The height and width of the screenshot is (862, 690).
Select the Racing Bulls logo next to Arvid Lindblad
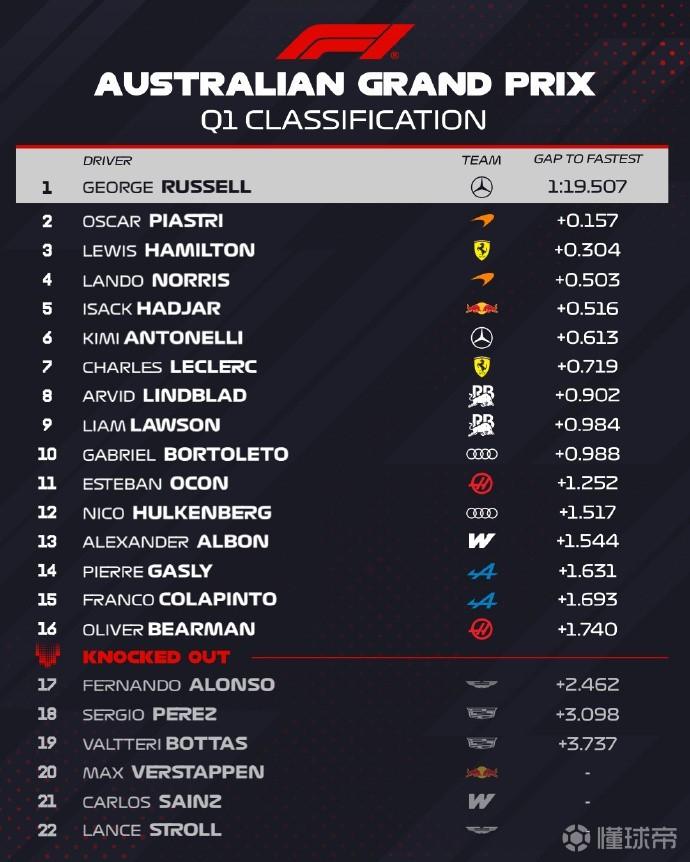(481, 396)
